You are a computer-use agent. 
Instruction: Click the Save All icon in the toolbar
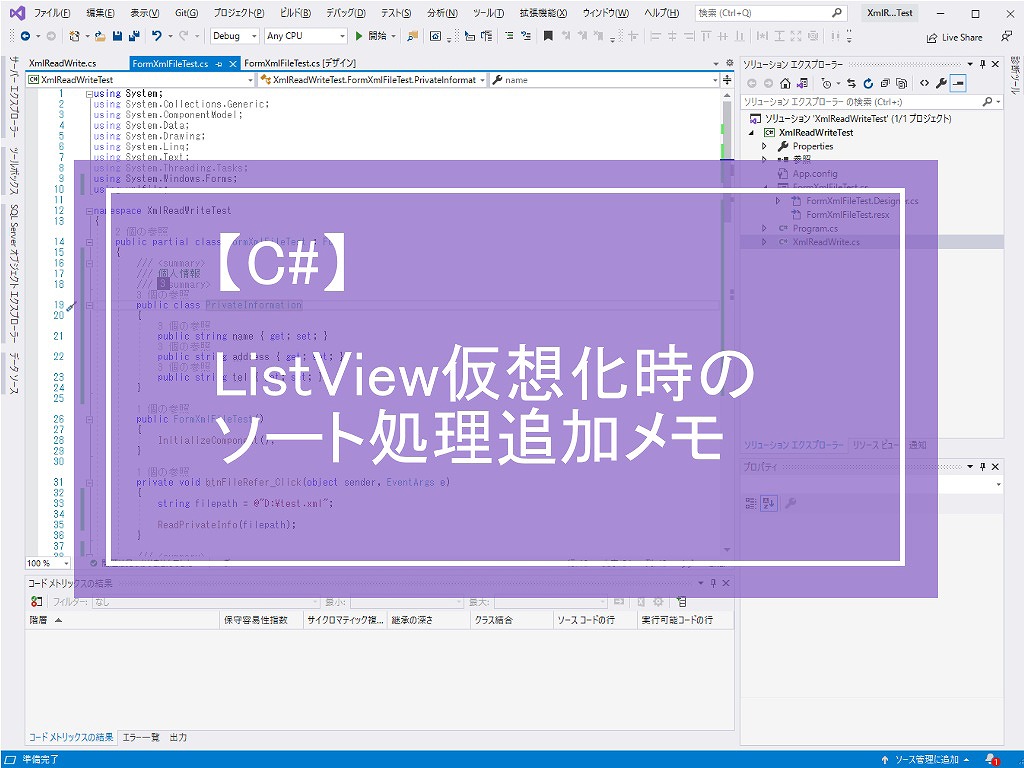[x=134, y=36]
